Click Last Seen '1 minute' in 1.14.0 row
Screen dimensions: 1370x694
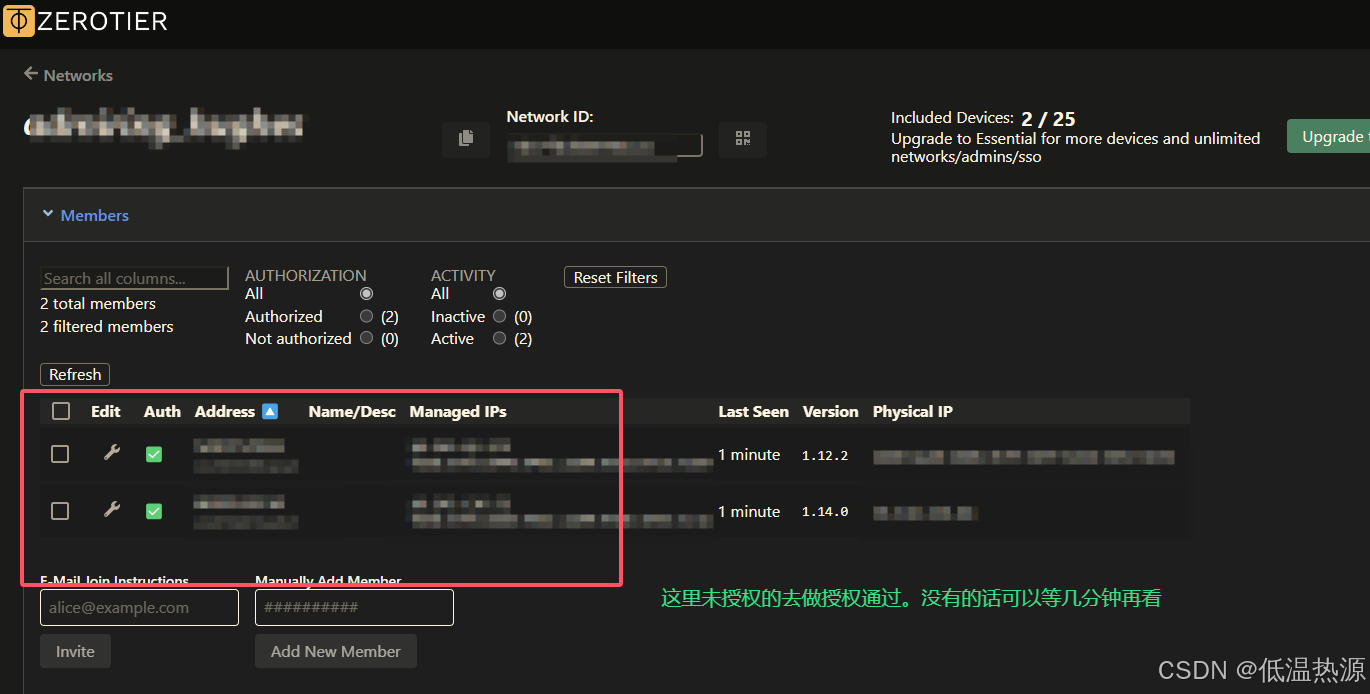749,511
